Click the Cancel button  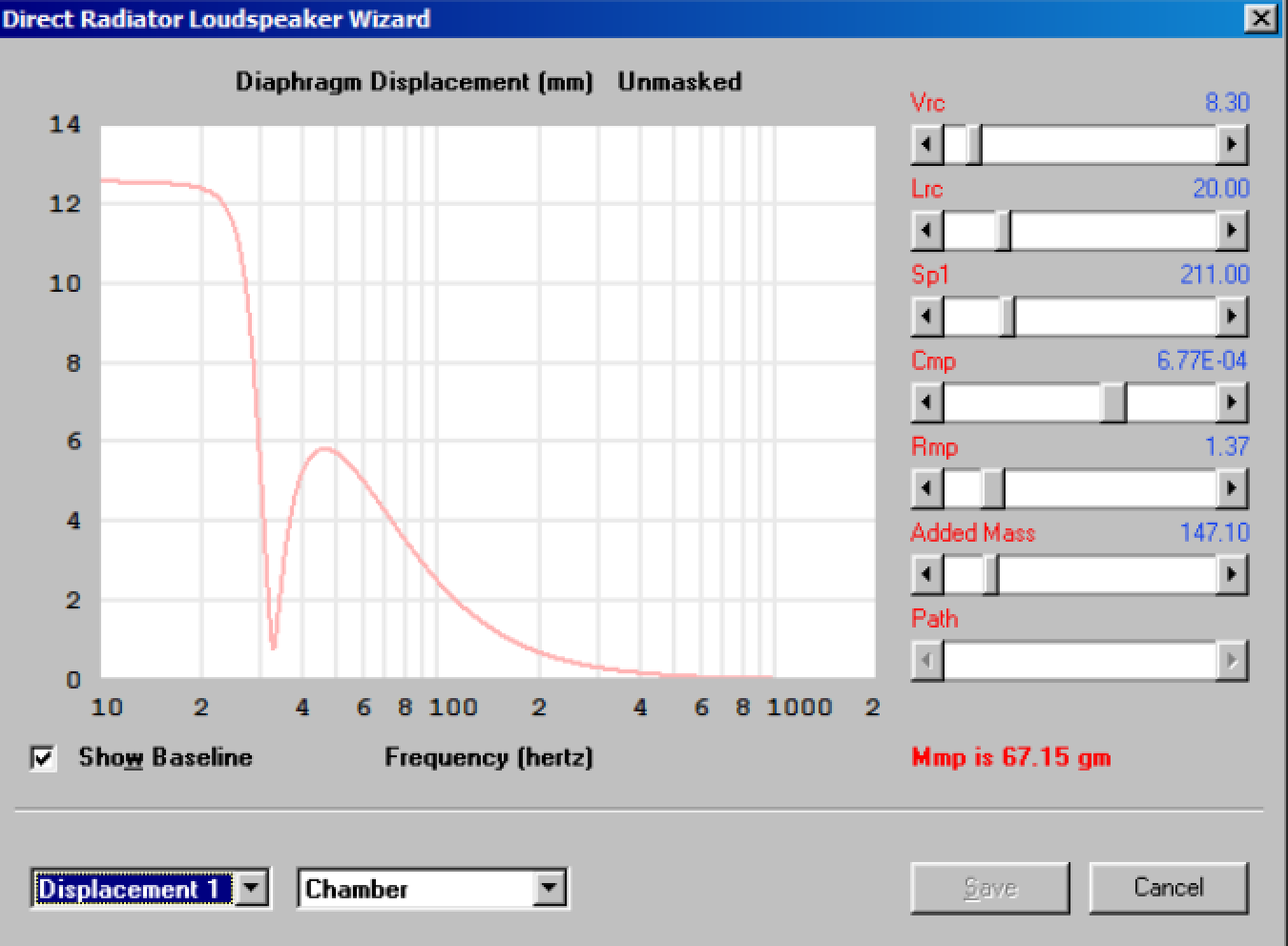click(1169, 888)
